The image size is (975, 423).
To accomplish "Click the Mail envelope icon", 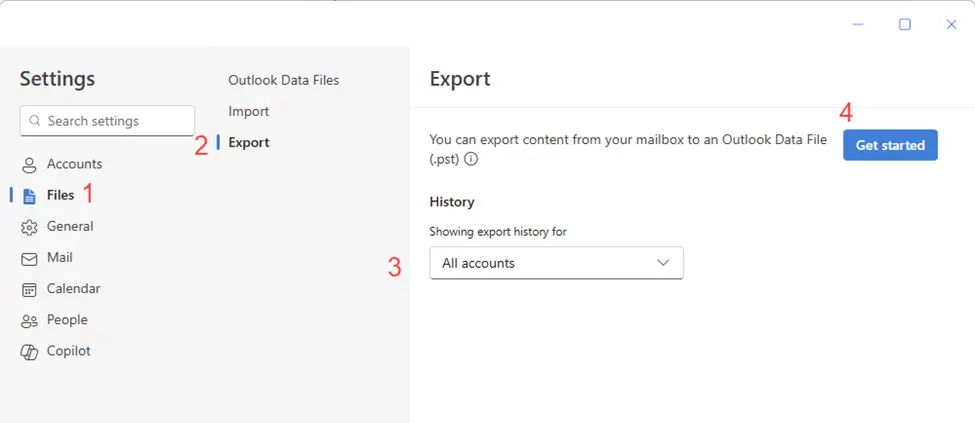I will [x=29, y=259].
